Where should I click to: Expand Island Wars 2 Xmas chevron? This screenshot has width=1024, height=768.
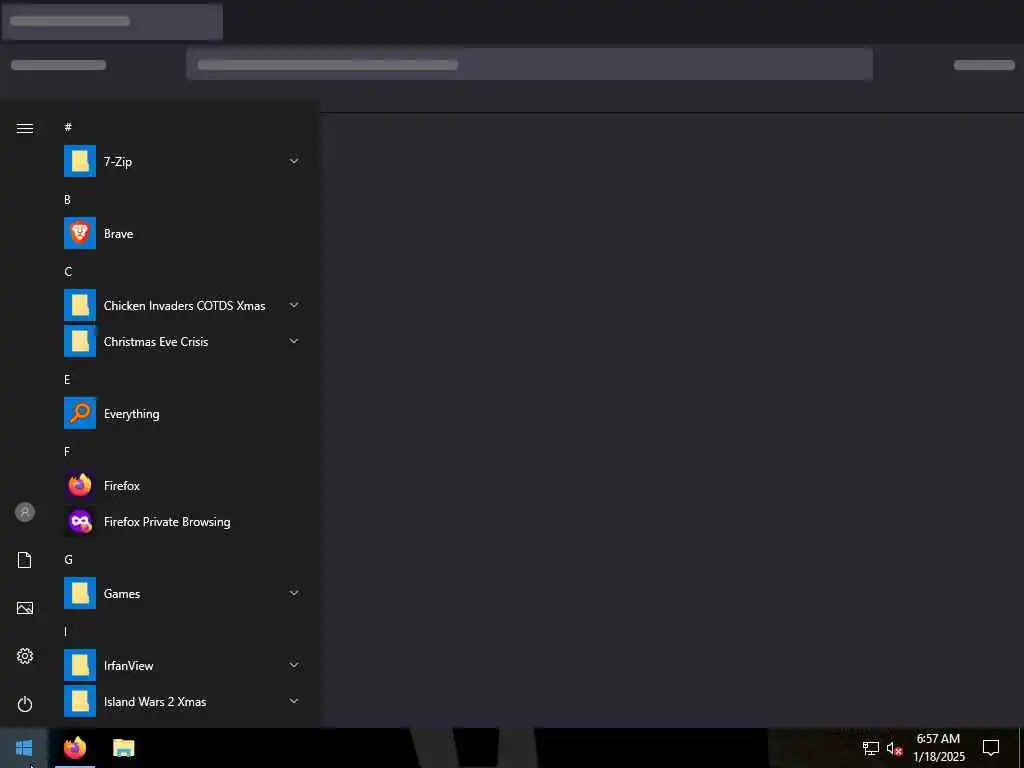[x=294, y=701]
